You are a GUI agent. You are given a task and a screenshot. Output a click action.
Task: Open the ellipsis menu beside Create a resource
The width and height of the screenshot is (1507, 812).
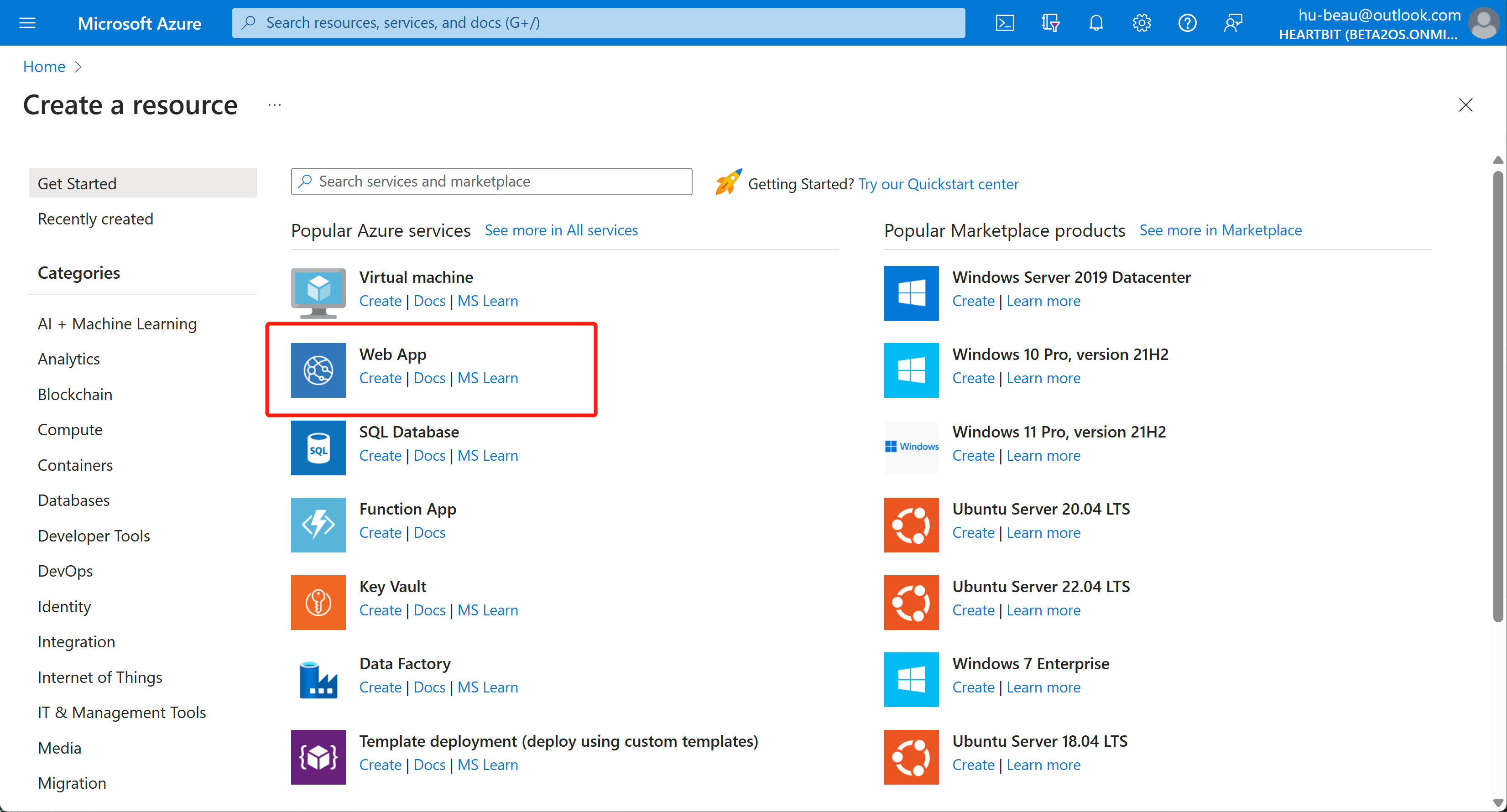click(274, 105)
